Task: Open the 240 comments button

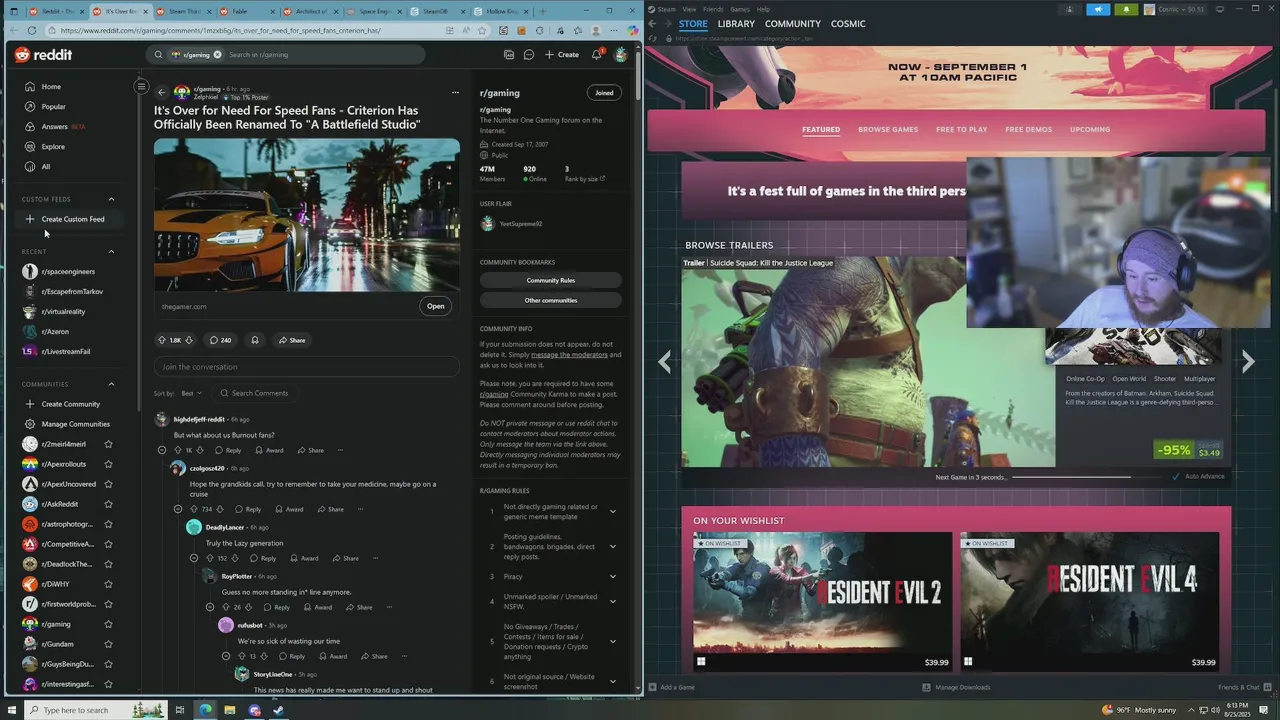Action: (220, 340)
